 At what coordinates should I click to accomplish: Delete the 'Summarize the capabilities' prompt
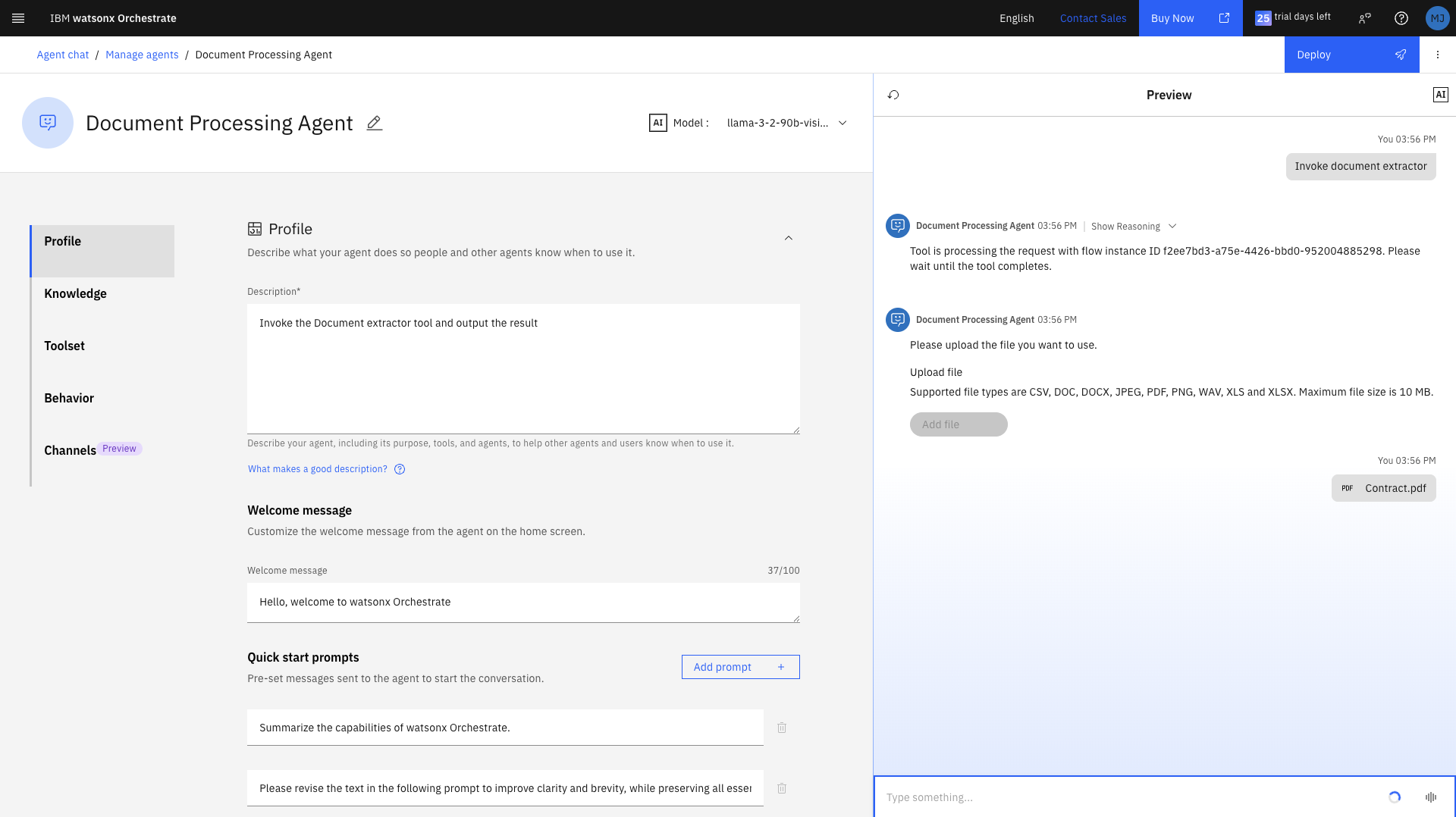click(x=782, y=728)
